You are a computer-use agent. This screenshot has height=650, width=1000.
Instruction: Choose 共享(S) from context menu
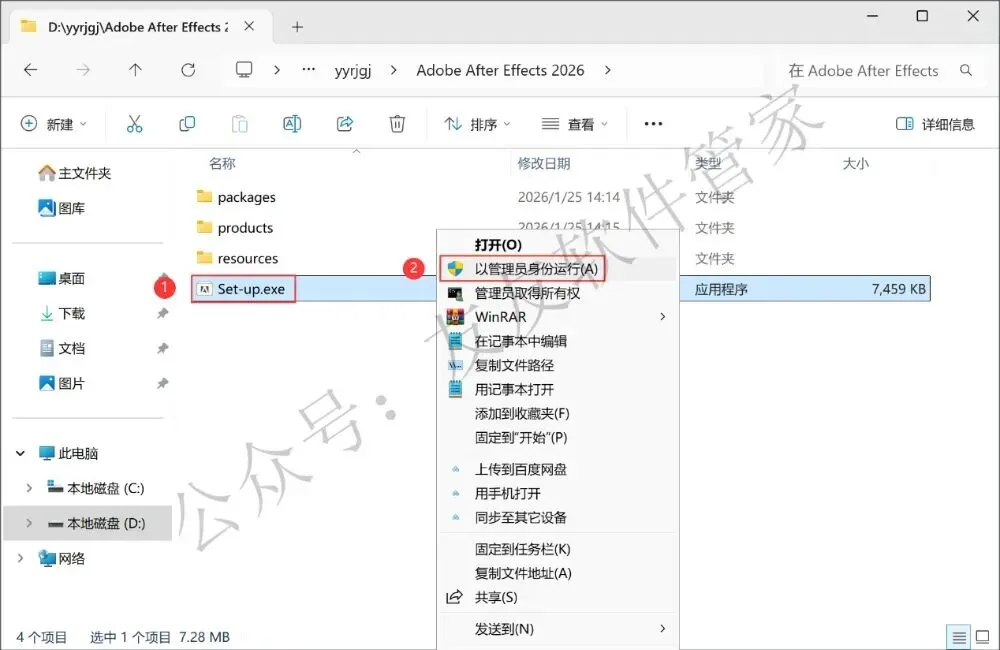[x=557, y=597]
